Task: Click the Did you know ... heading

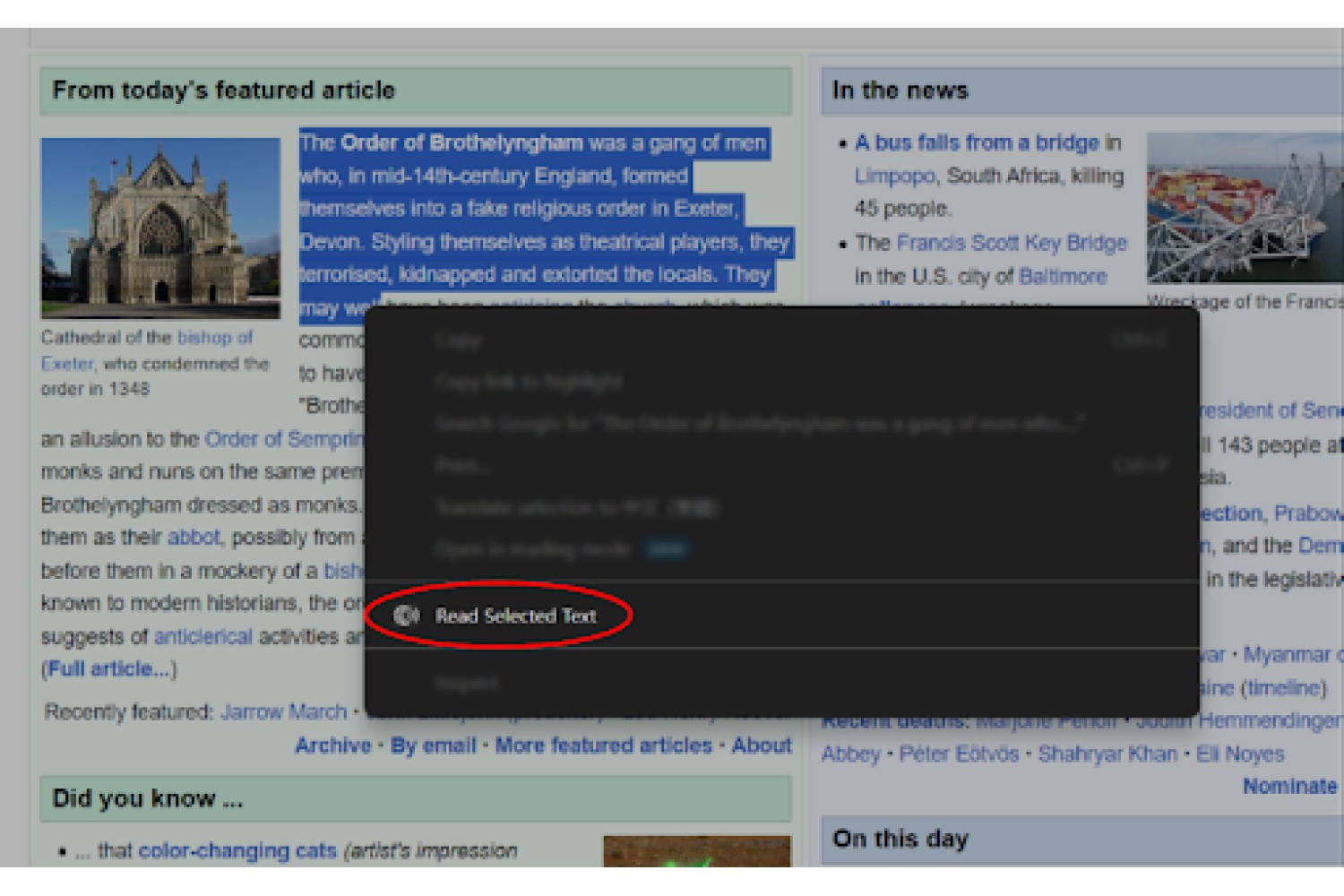Action: click(x=148, y=798)
